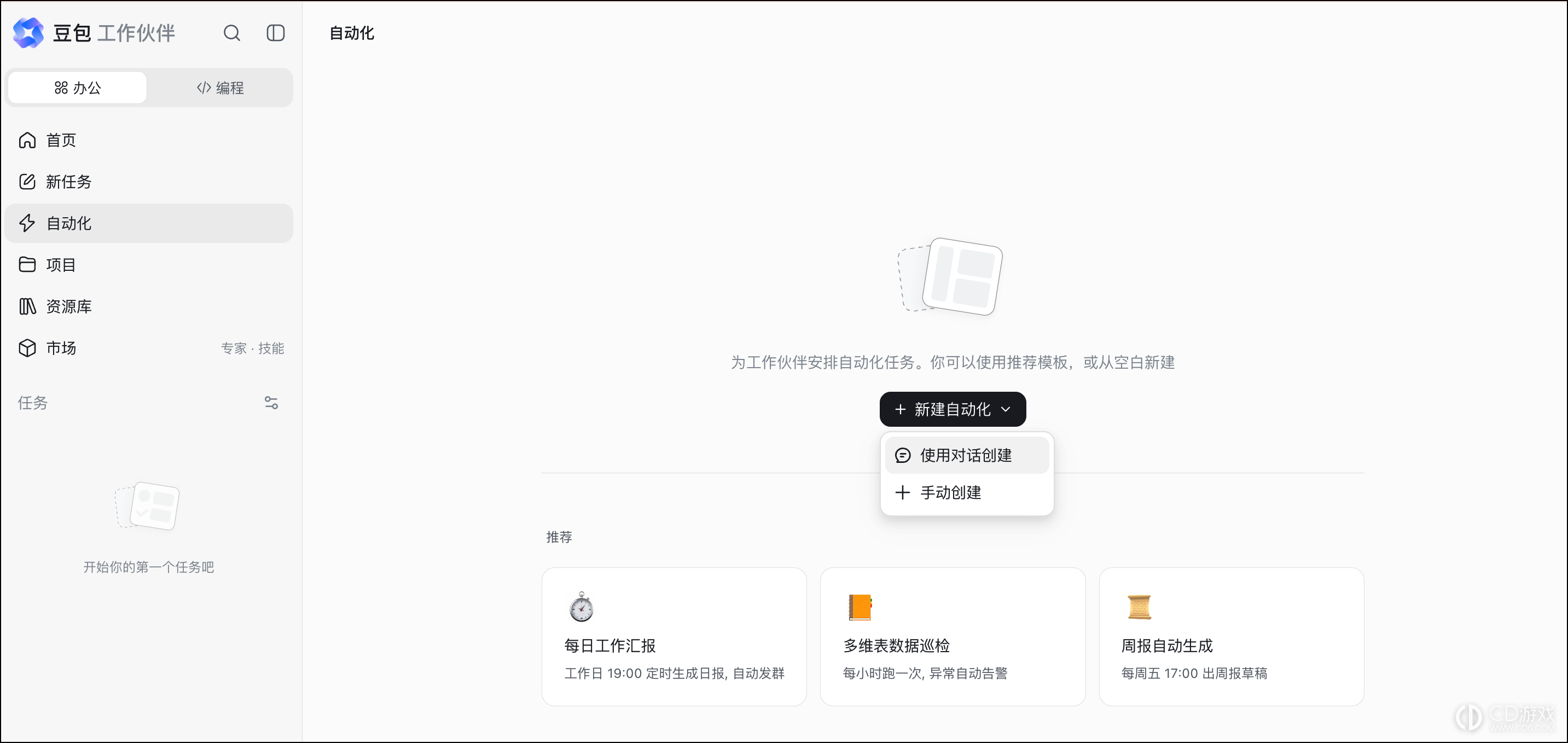
Task: Open search with the magnifier icon
Action: tap(232, 33)
